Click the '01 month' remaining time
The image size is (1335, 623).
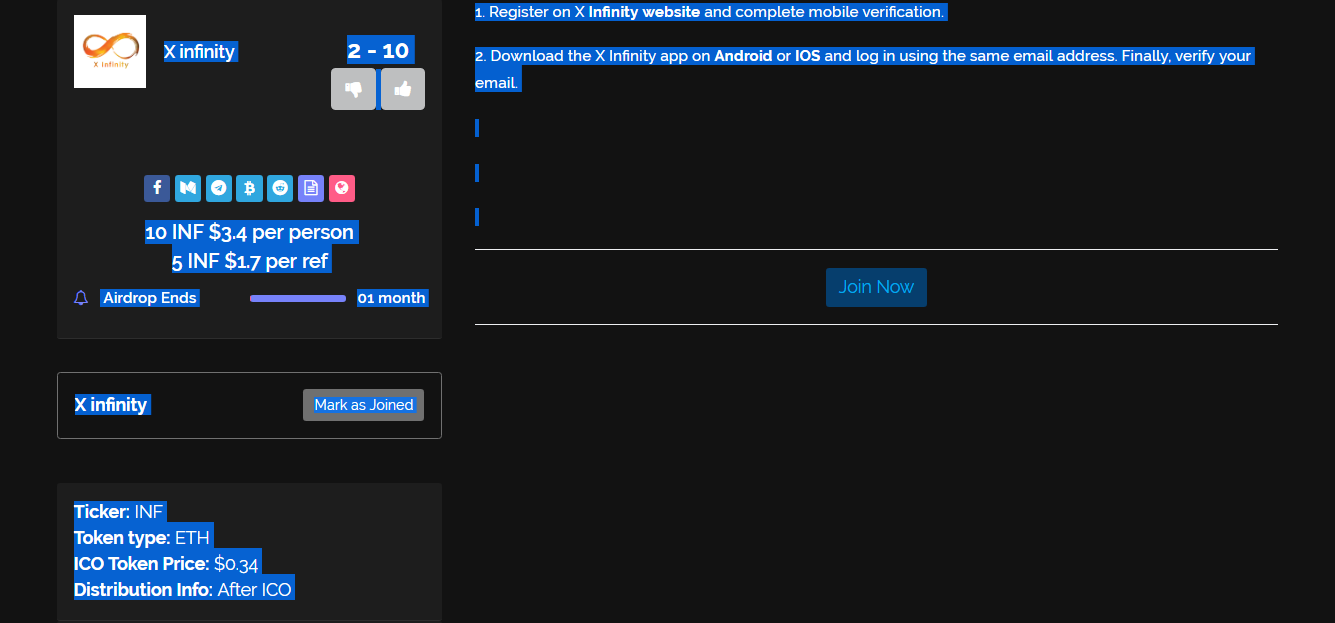click(392, 298)
